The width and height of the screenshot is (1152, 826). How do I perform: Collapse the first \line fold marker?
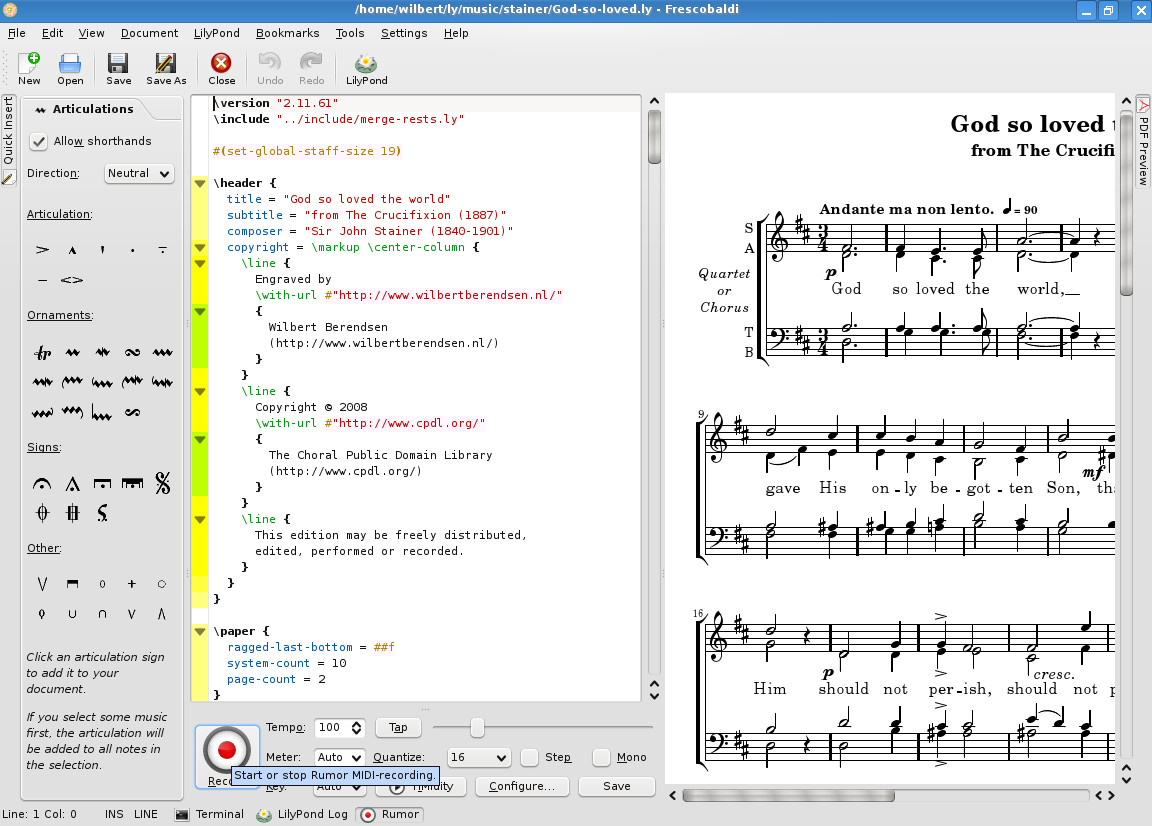(200, 263)
